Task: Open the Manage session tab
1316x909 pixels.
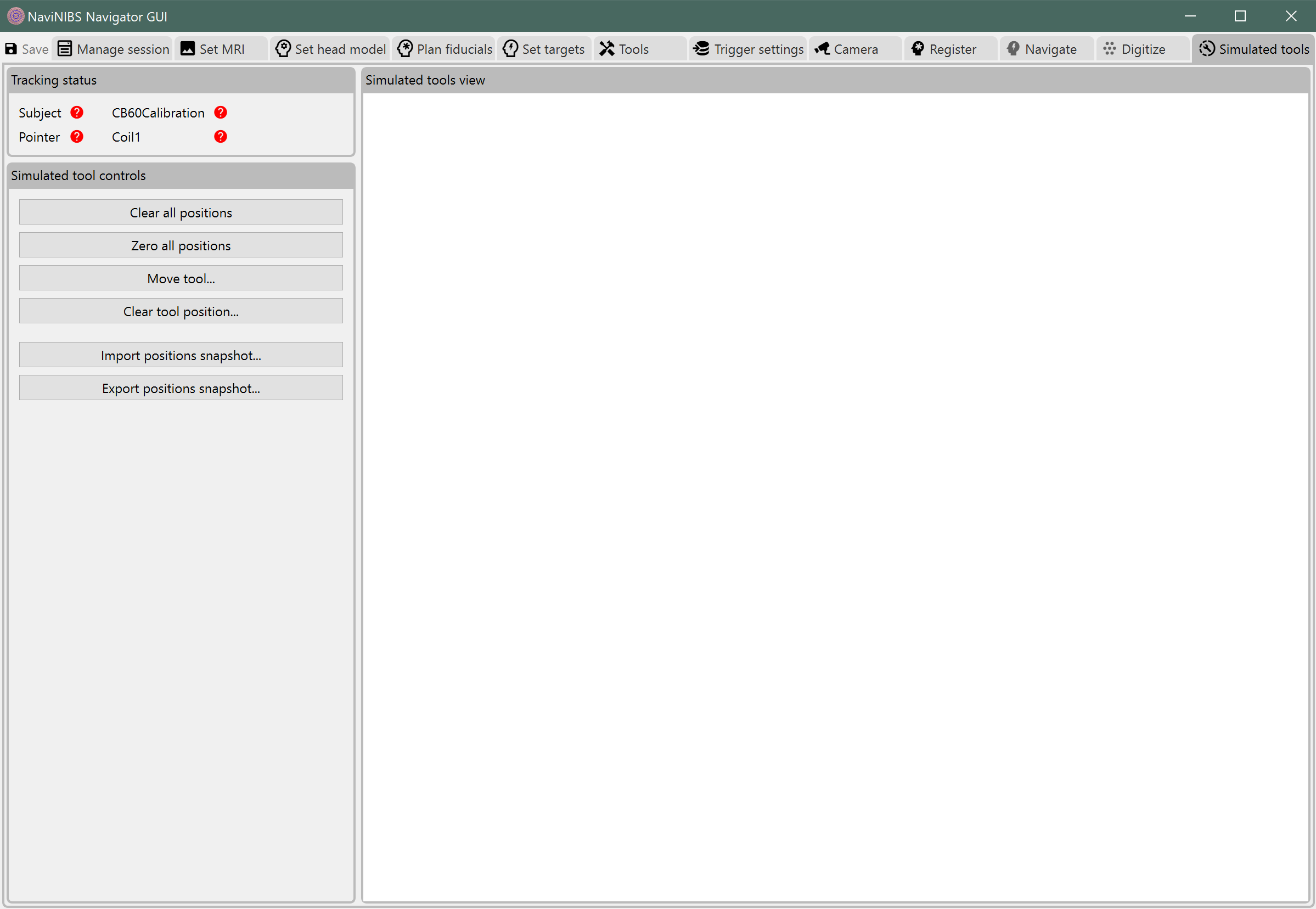Action: 113,49
